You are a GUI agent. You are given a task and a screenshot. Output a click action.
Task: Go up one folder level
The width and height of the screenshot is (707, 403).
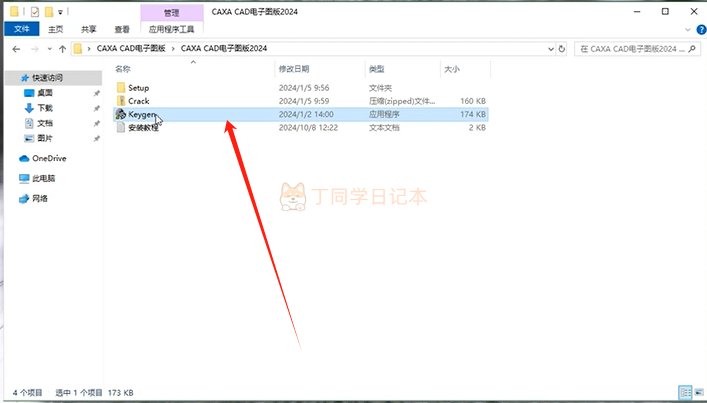[62, 49]
